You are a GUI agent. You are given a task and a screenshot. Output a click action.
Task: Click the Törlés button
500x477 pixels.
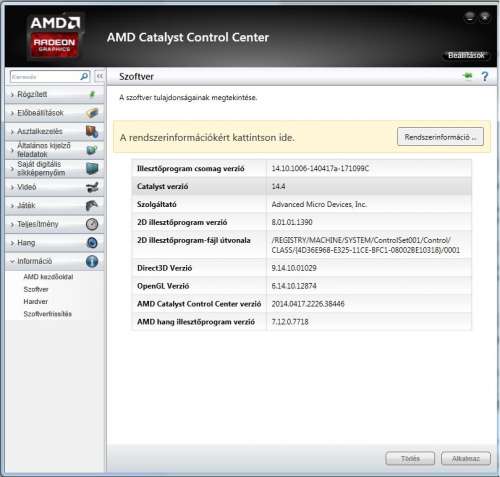click(x=410, y=458)
